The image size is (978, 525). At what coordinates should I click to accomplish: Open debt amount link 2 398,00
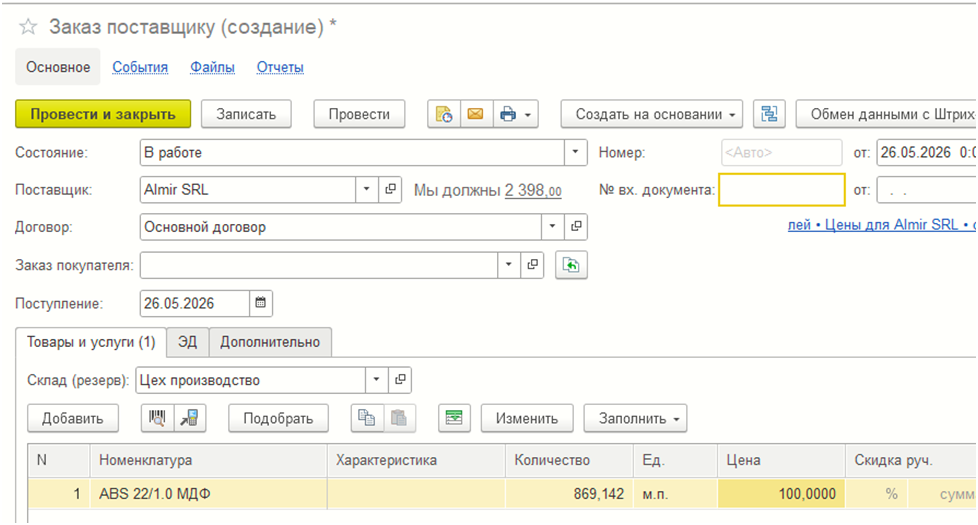coord(533,190)
